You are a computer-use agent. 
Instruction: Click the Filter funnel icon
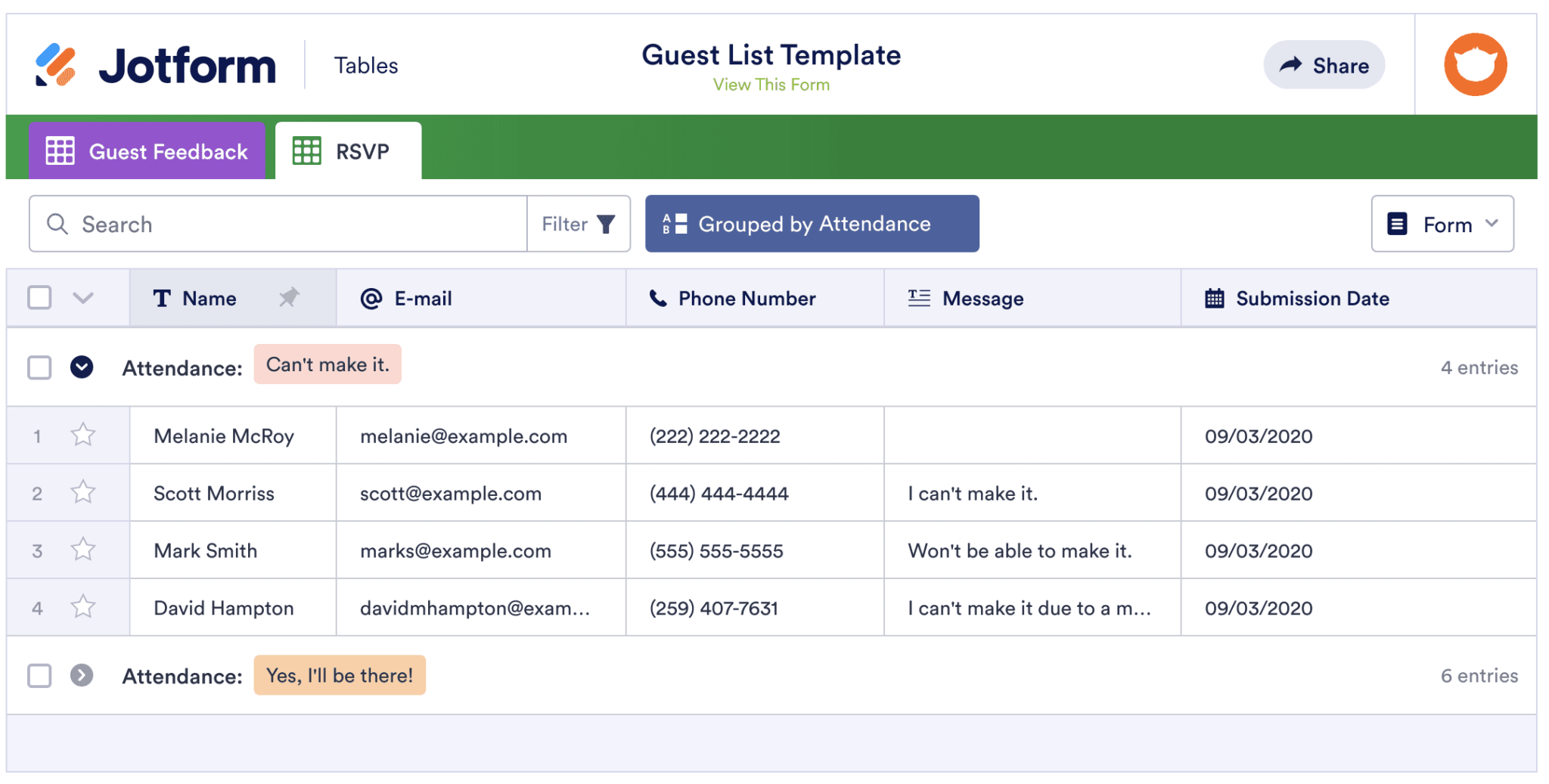pyautogui.click(x=606, y=224)
